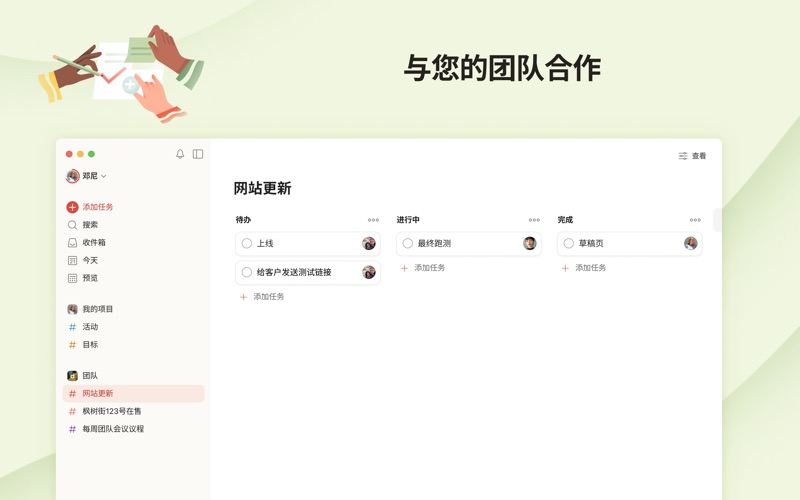Mark 上线 task complete
Screen dimensions: 800x500
(247, 243)
